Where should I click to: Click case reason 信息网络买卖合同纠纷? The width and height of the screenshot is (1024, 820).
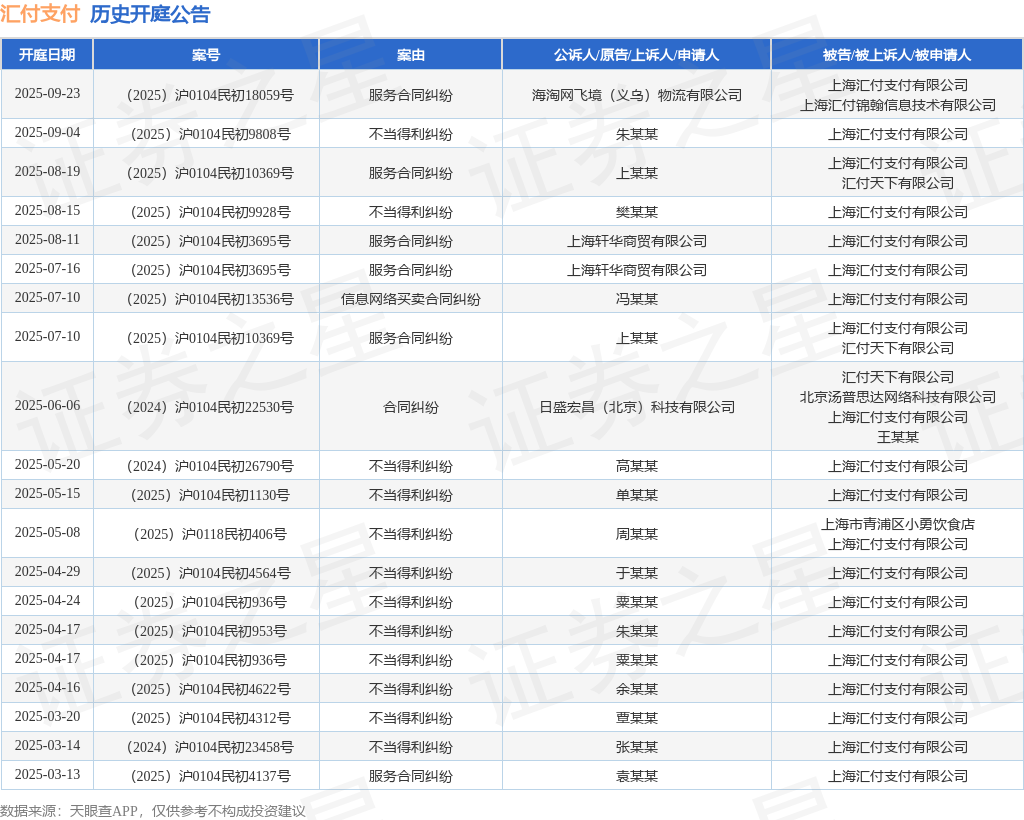click(410, 299)
